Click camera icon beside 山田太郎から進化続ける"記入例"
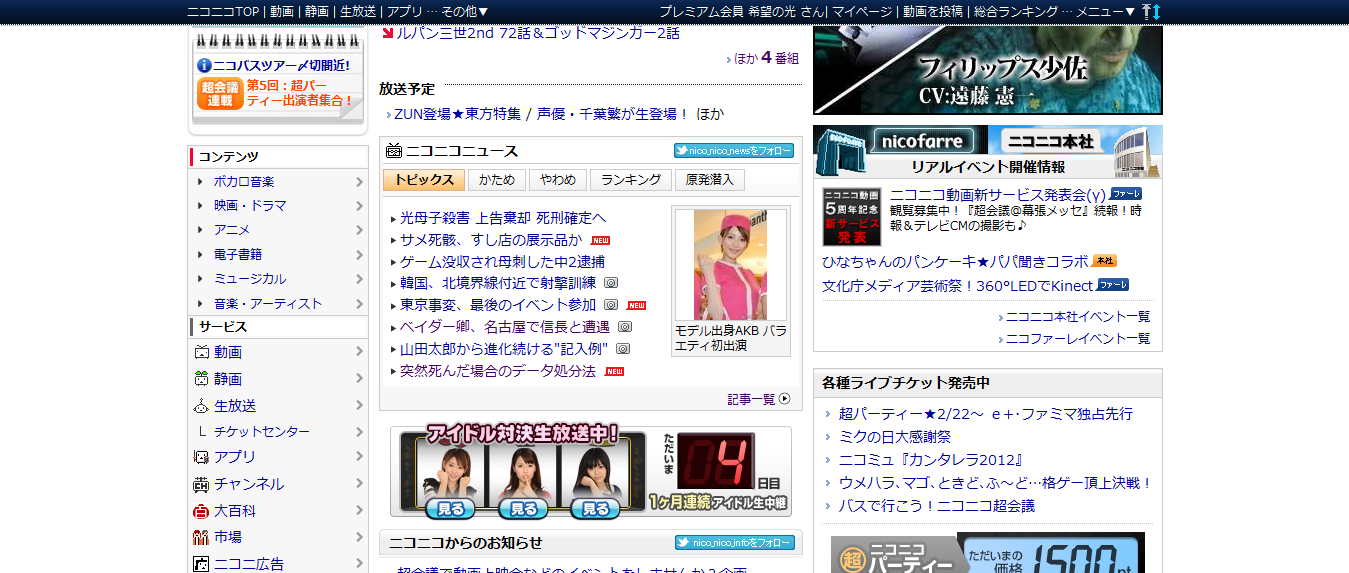This screenshot has height=573, width=1349. (x=623, y=349)
